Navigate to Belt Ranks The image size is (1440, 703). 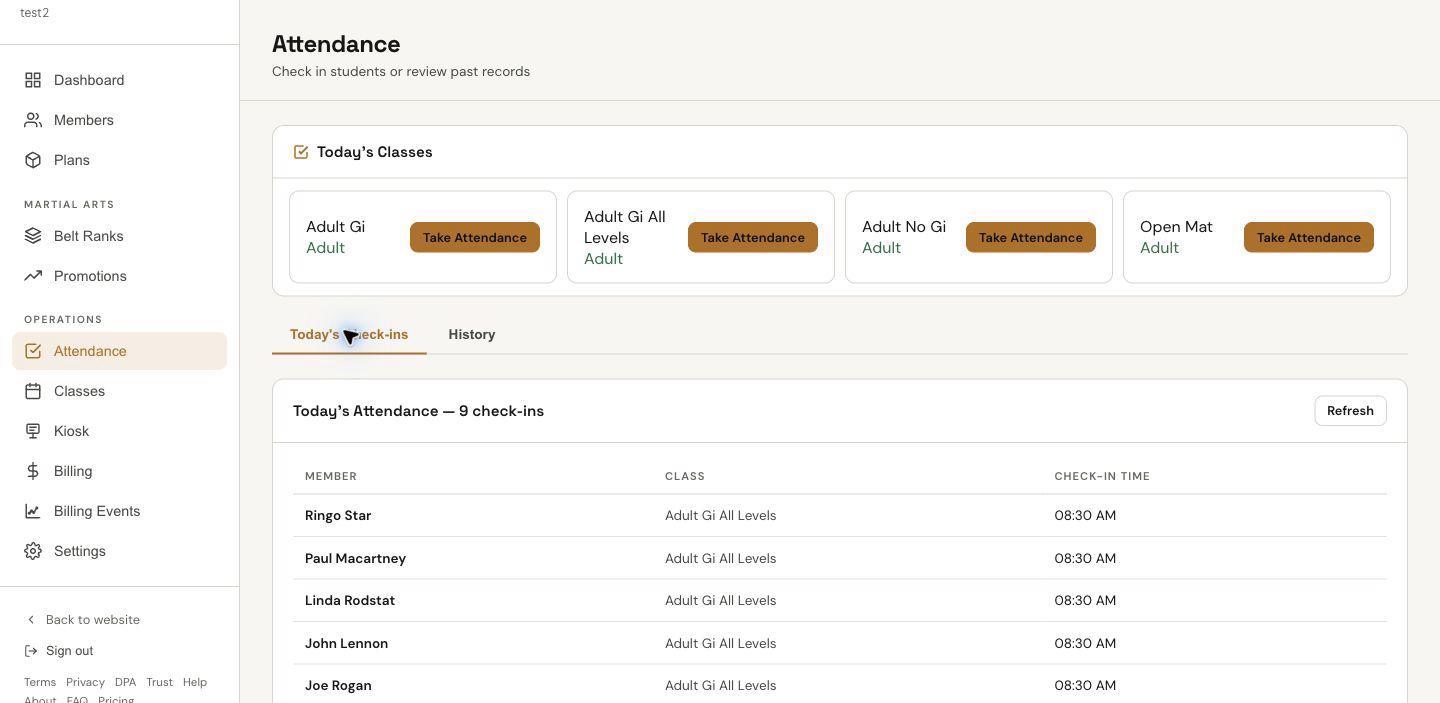tap(119, 236)
